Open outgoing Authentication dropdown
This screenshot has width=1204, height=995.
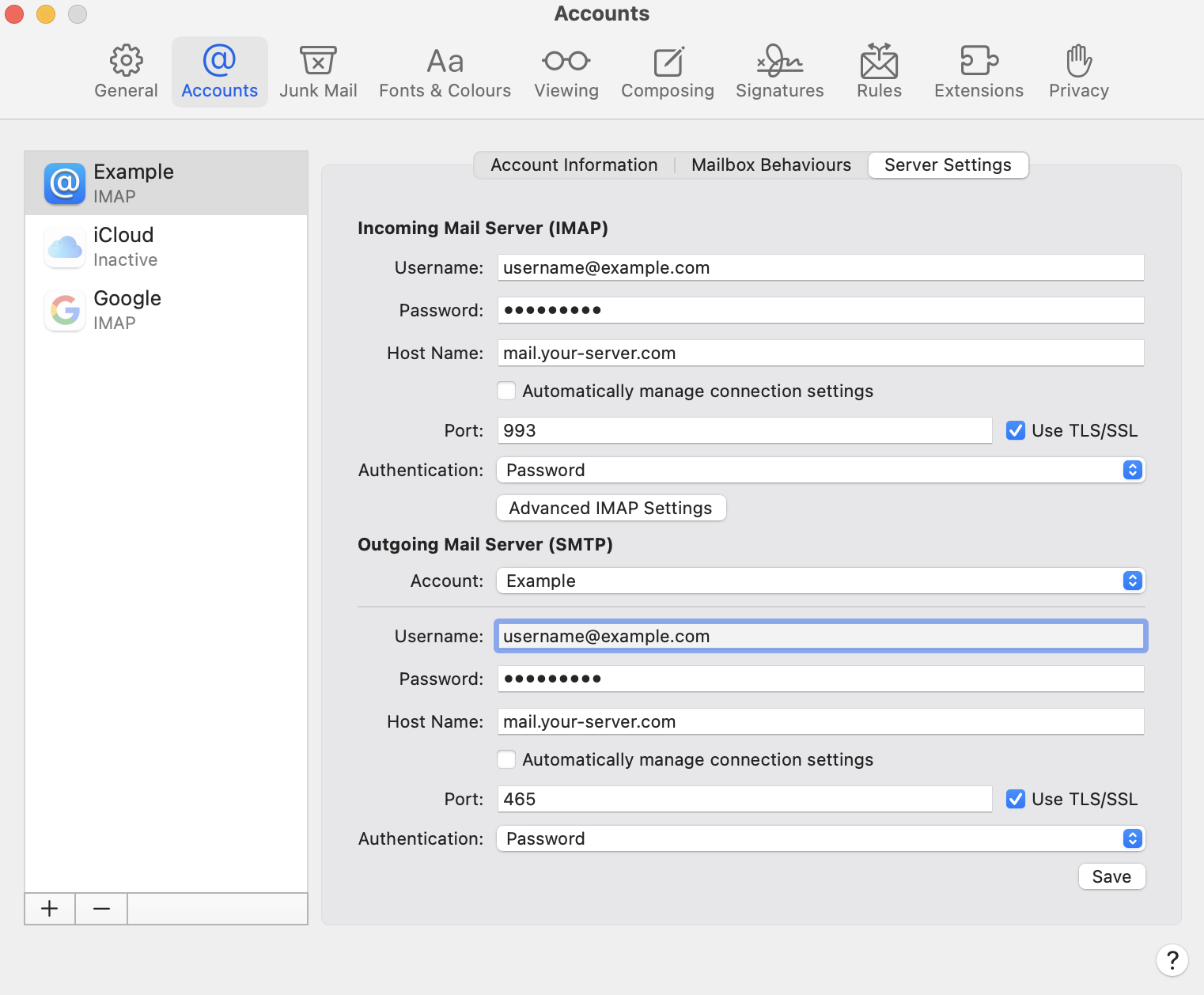[x=820, y=838]
